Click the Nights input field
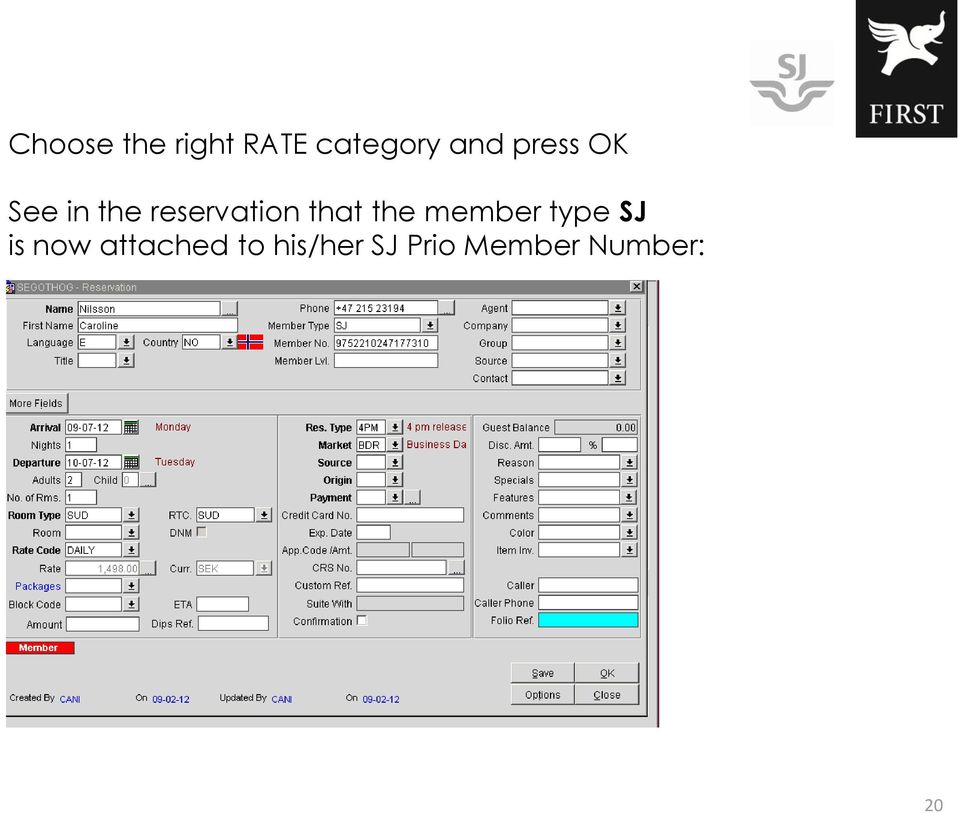 pos(81,445)
